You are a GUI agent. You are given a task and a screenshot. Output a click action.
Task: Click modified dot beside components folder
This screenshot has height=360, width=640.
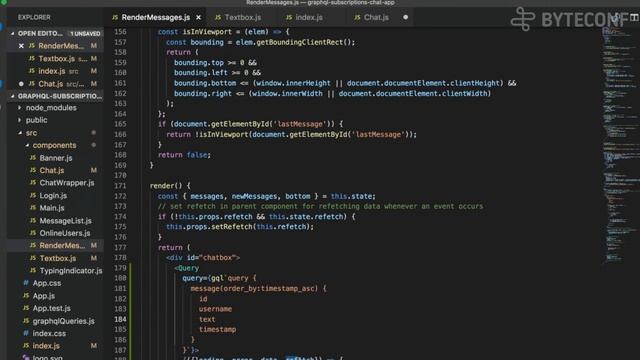click(93, 145)
